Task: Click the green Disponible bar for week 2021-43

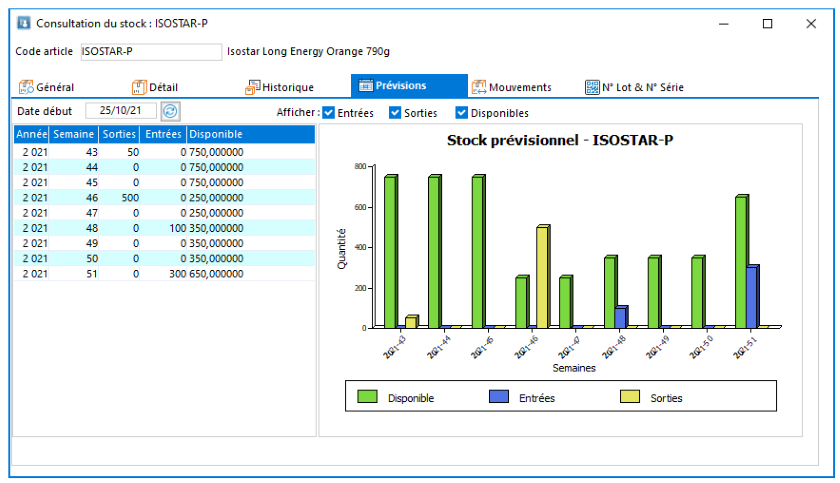Action: click(391, 252)
